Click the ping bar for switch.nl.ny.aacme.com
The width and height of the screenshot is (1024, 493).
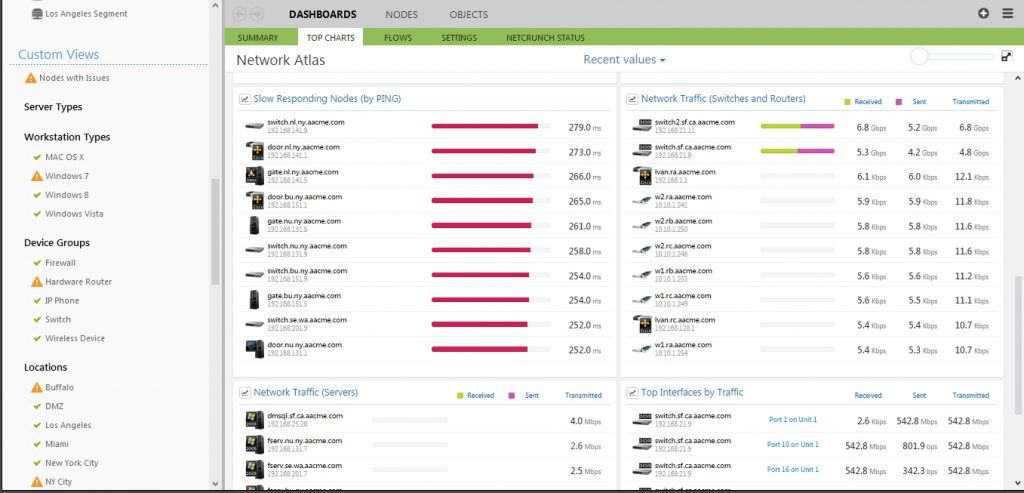[x=490, y=126]
